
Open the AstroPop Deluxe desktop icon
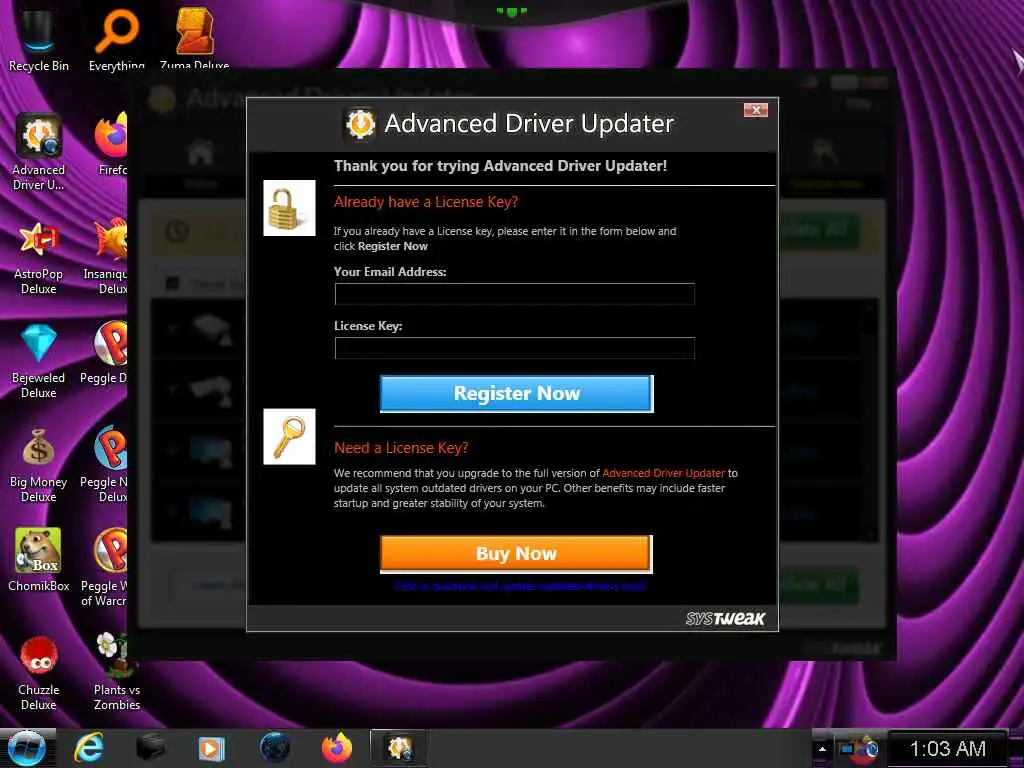pos(39,257)
